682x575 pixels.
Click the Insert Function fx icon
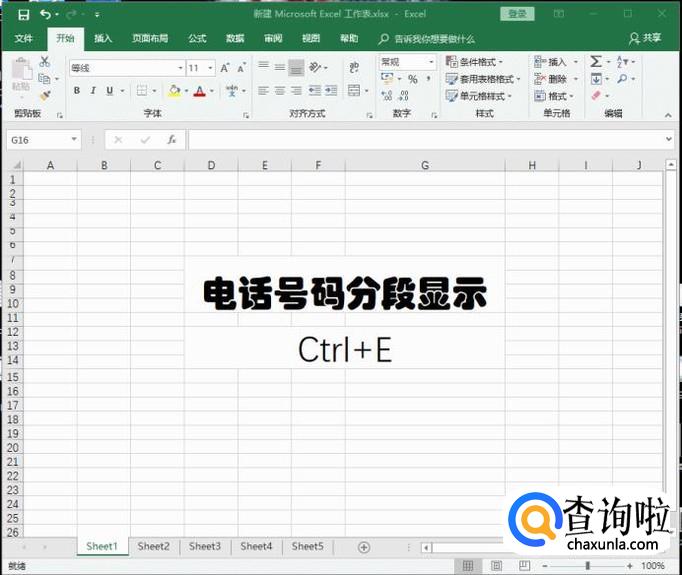coord(172,140)
